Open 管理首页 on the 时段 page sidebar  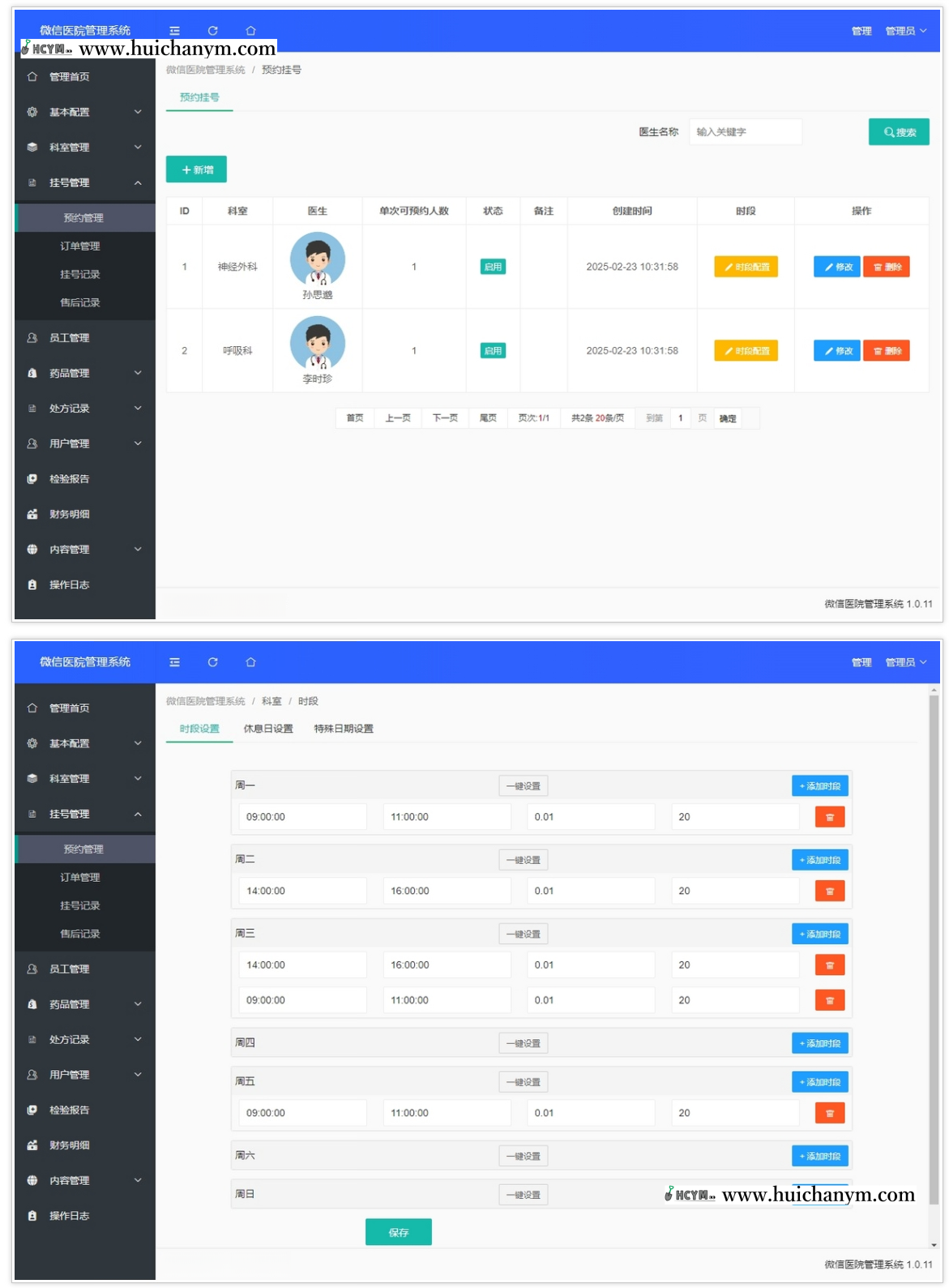click(x=85, y=708)
